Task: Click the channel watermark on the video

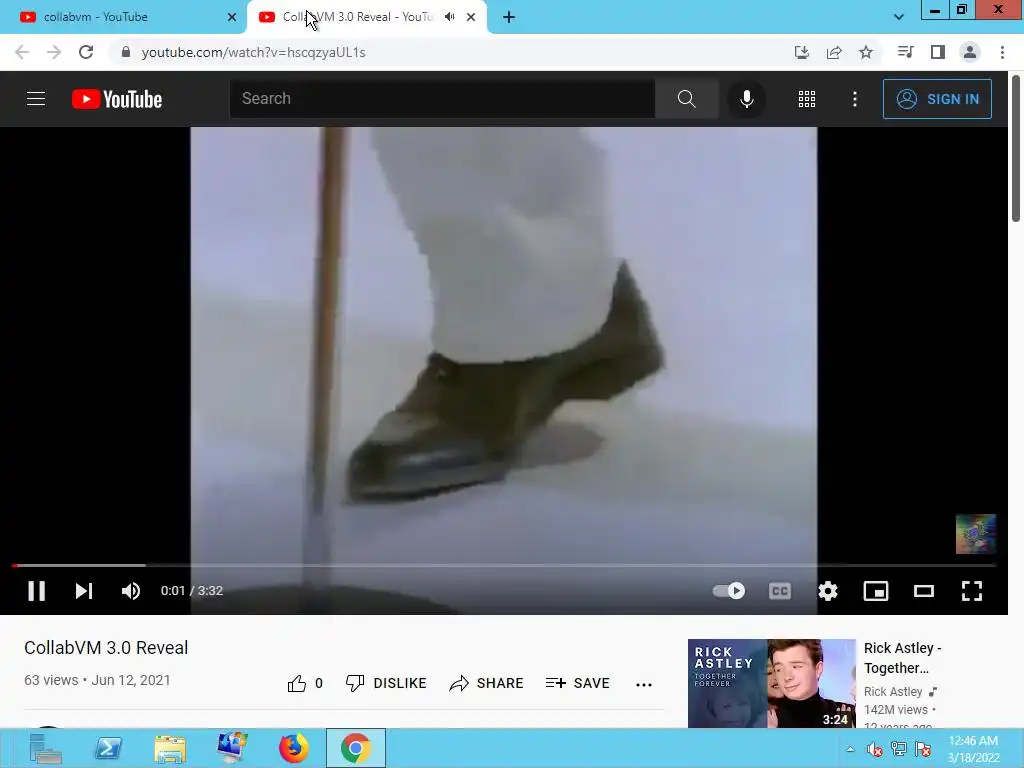Action: pyautogui.click(x=976, y=534)
